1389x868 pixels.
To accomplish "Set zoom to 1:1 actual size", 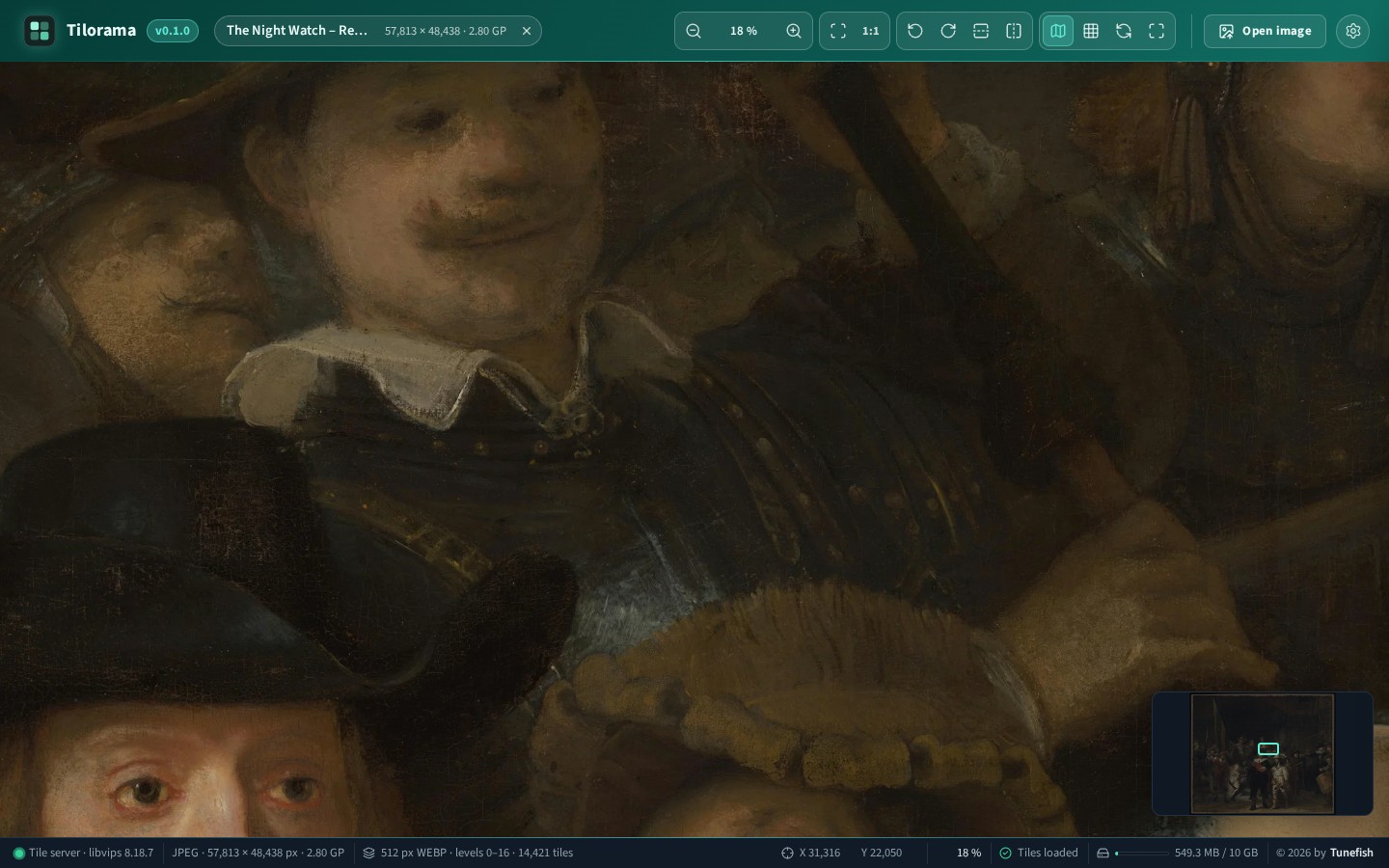I will 871,31.
